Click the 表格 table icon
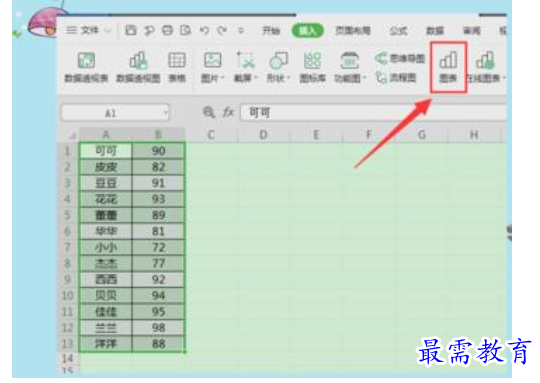Image resolution: width=540 pixels, height=383 pixels. [177, 67]
